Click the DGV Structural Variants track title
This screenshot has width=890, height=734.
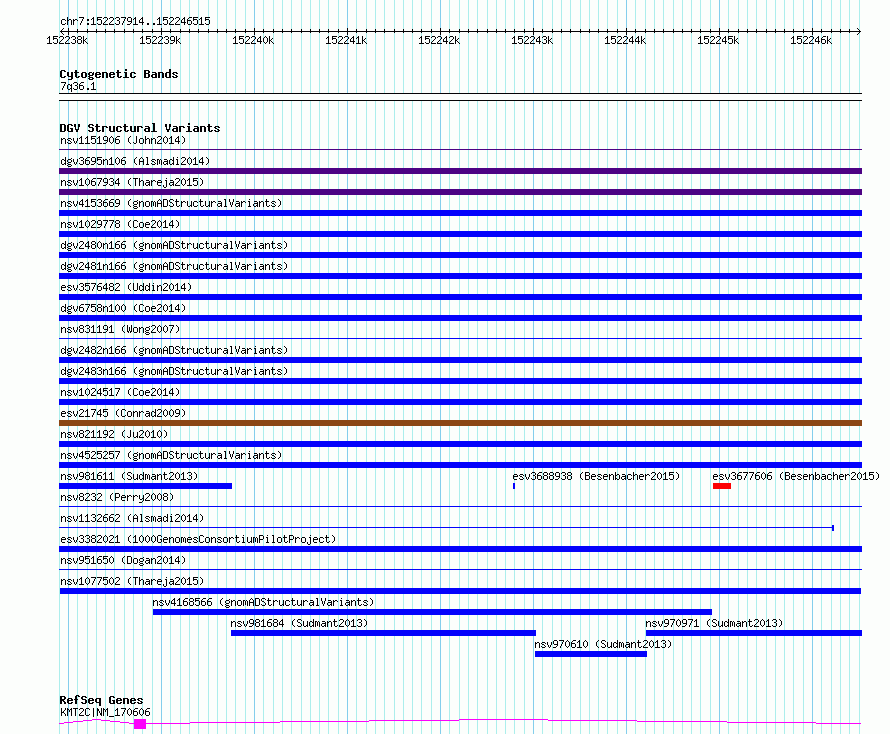(140, 128)
